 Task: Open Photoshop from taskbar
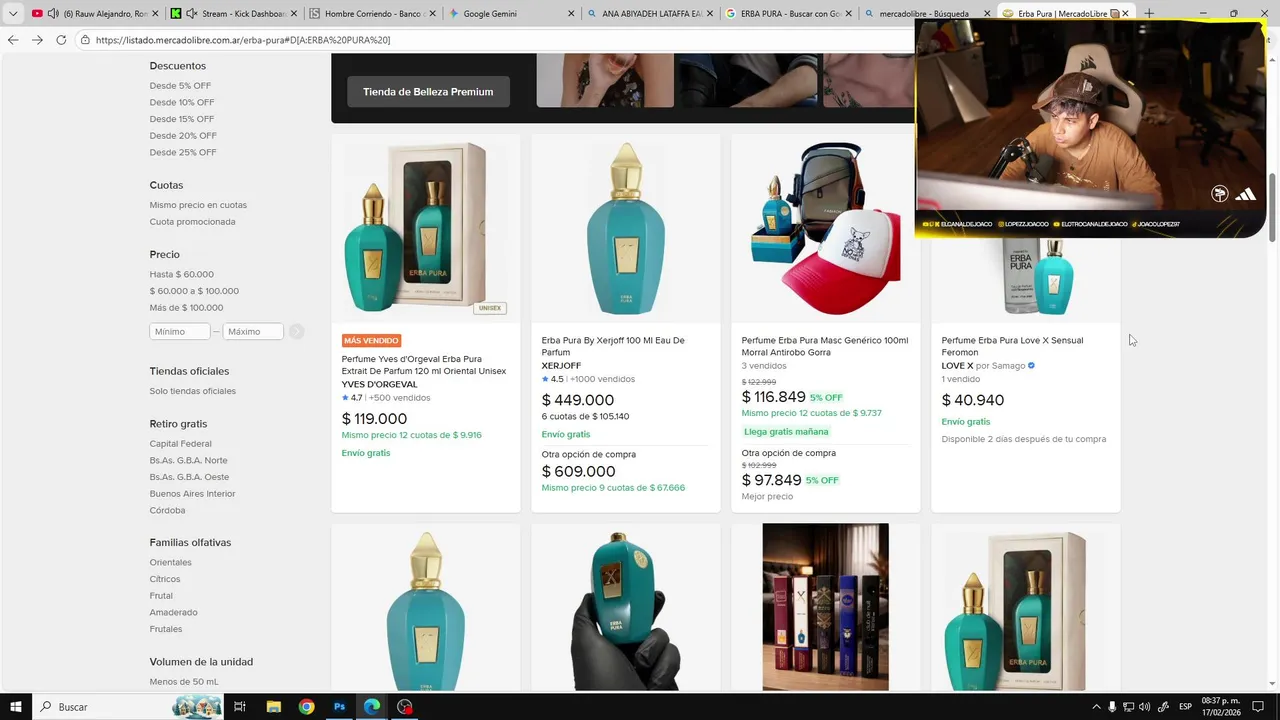tap(339, 707)
